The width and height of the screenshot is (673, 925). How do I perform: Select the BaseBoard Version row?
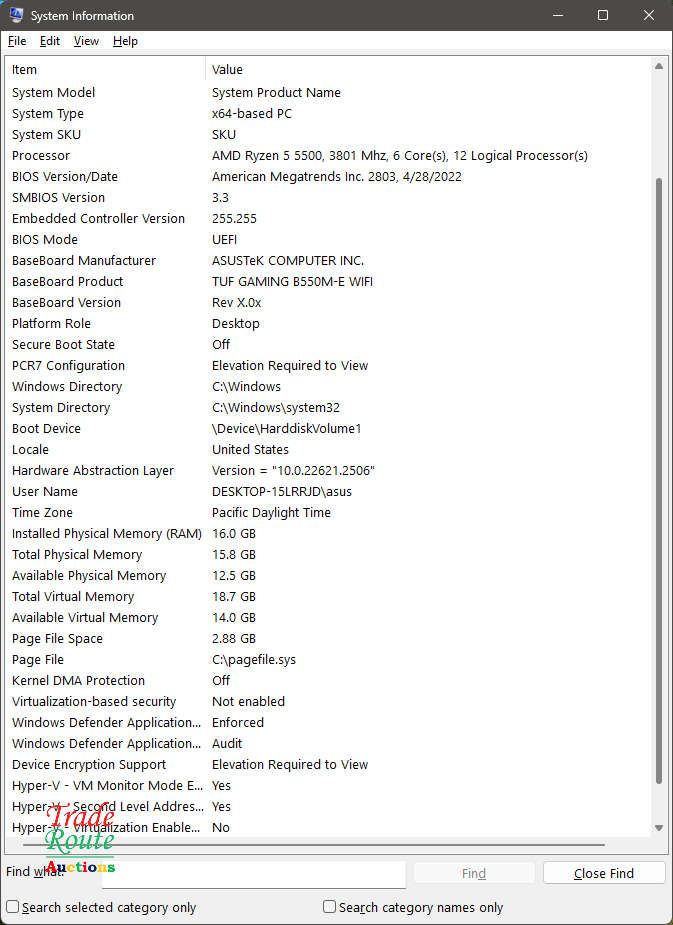click(x=328, y=303)
